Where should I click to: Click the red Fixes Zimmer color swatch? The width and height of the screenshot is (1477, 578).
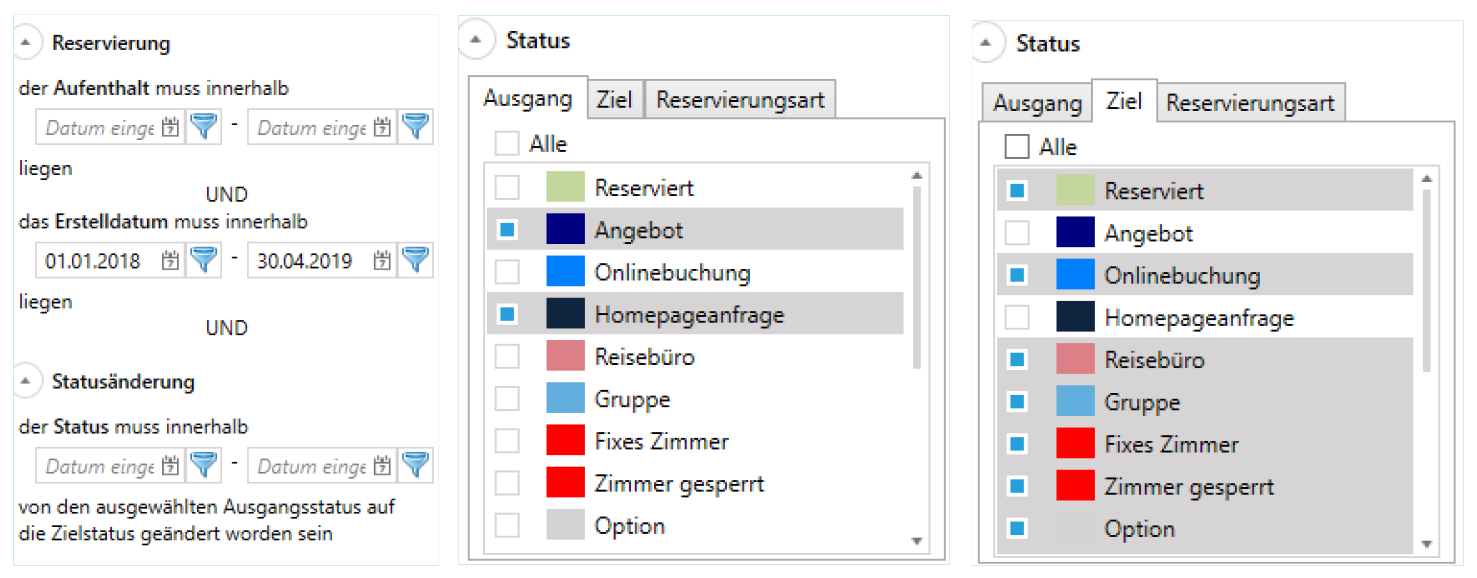566,441
